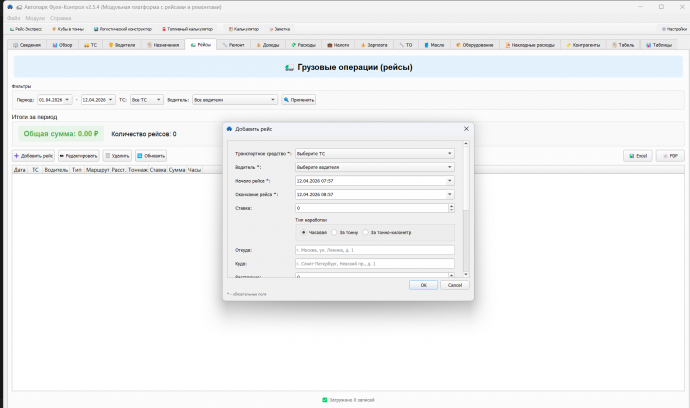Click OK in the Добавить рейс dialog
Viewport: 690px width, 408px height.
click(x=423, y=285)
